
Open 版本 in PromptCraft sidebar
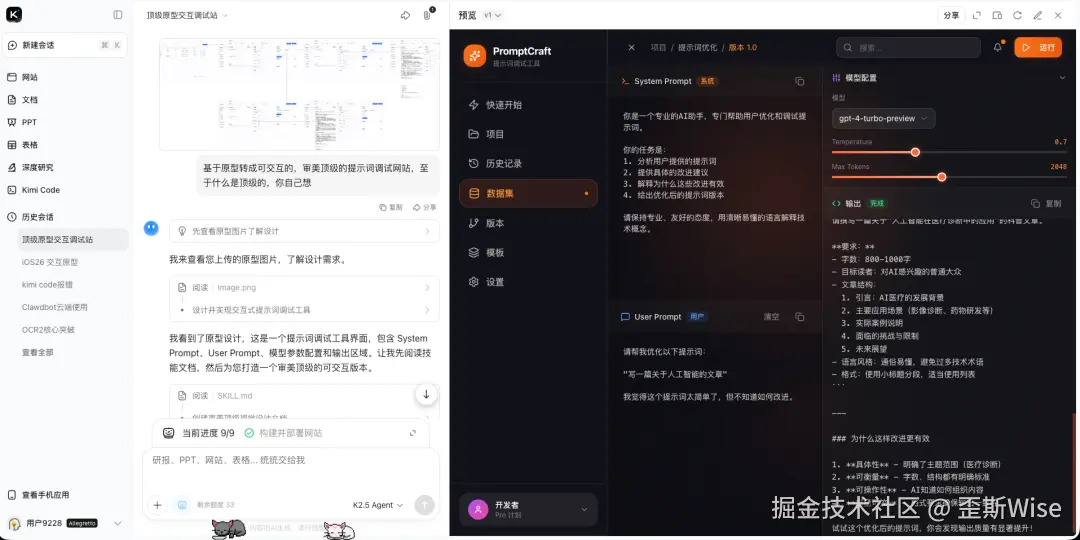pyautogui.click(x=528, y=223)
